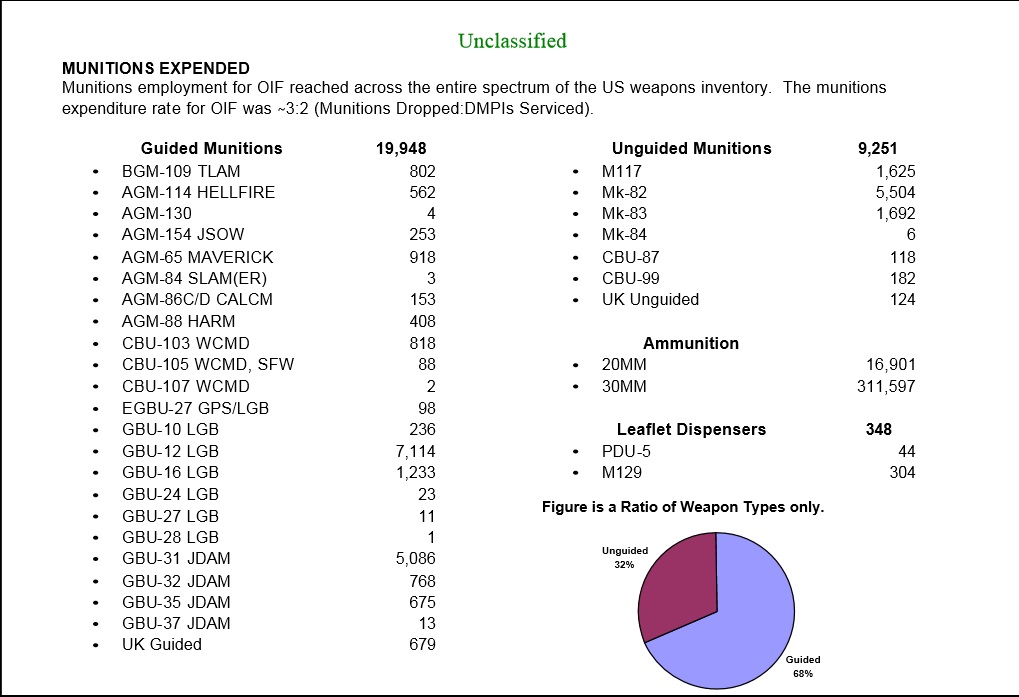Image resolution: width=1019 pixels, height=697 pixels.
Task: Click the 'CBU-87' entry
Action: pos(630,257)
